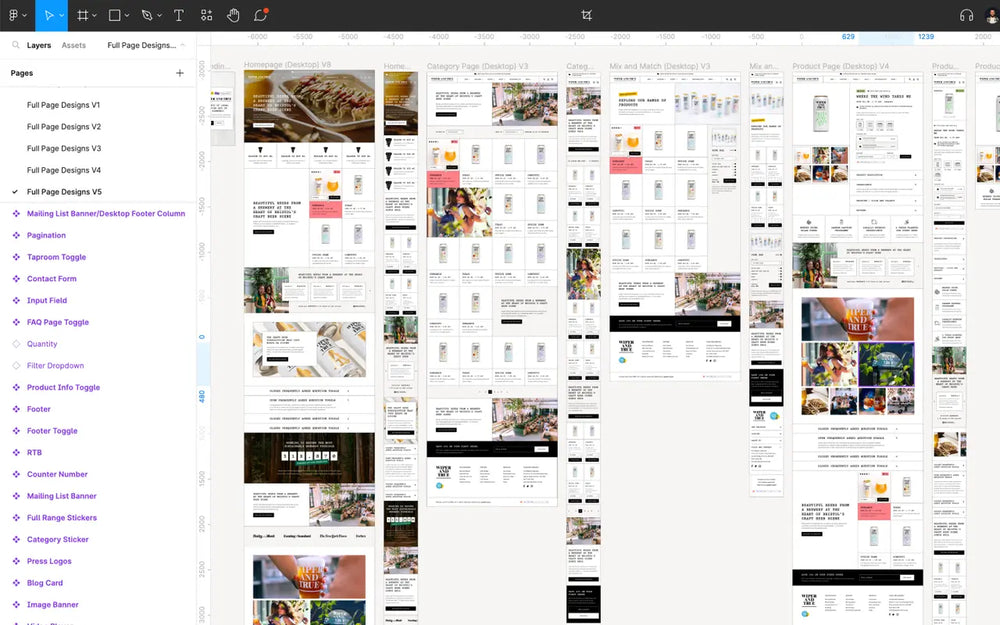
Task: Open the Comments tool
Action: pos(260,16)
